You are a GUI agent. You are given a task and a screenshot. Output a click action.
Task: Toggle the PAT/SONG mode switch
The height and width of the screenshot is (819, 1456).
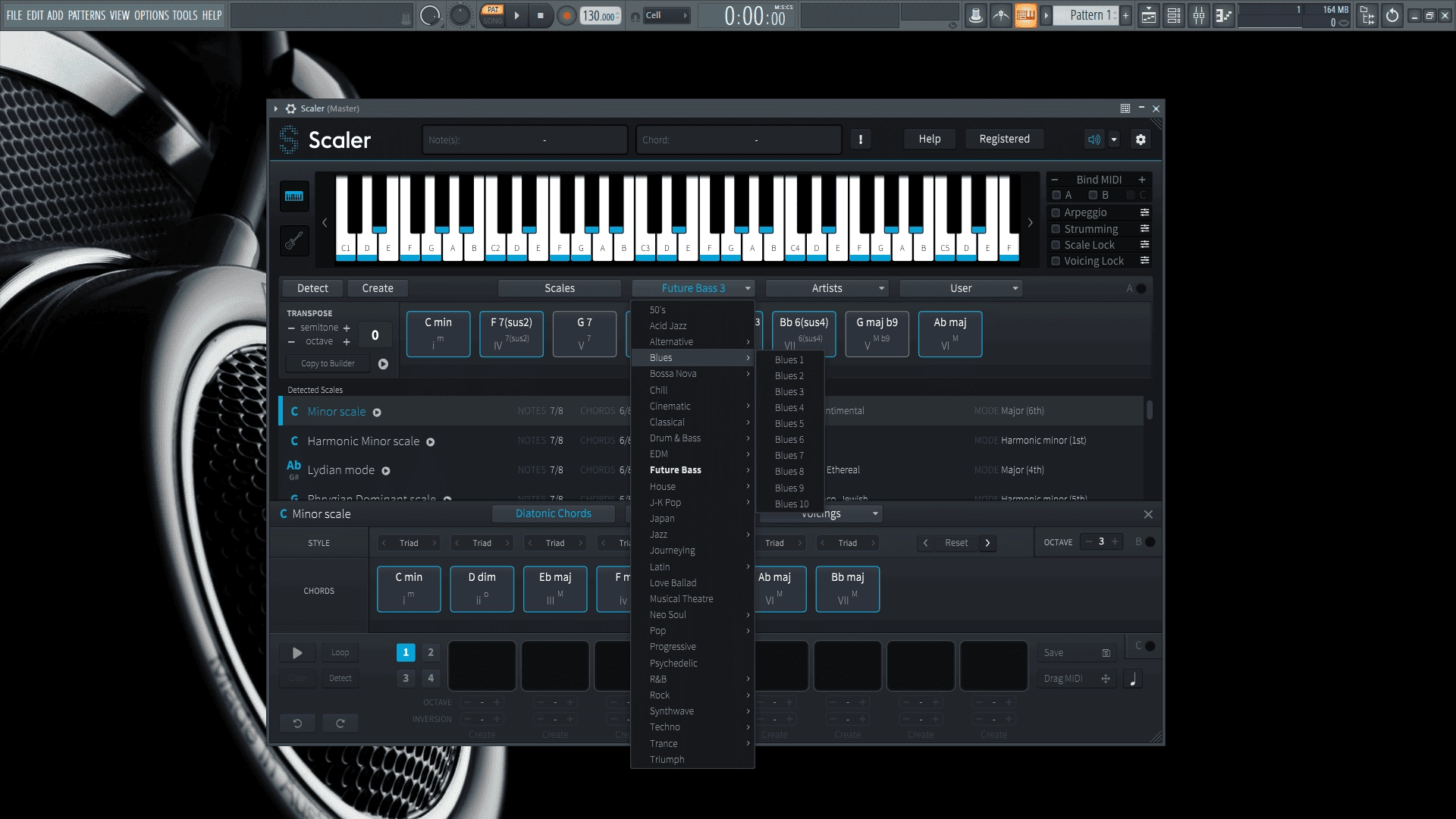(x=493, y=15)
